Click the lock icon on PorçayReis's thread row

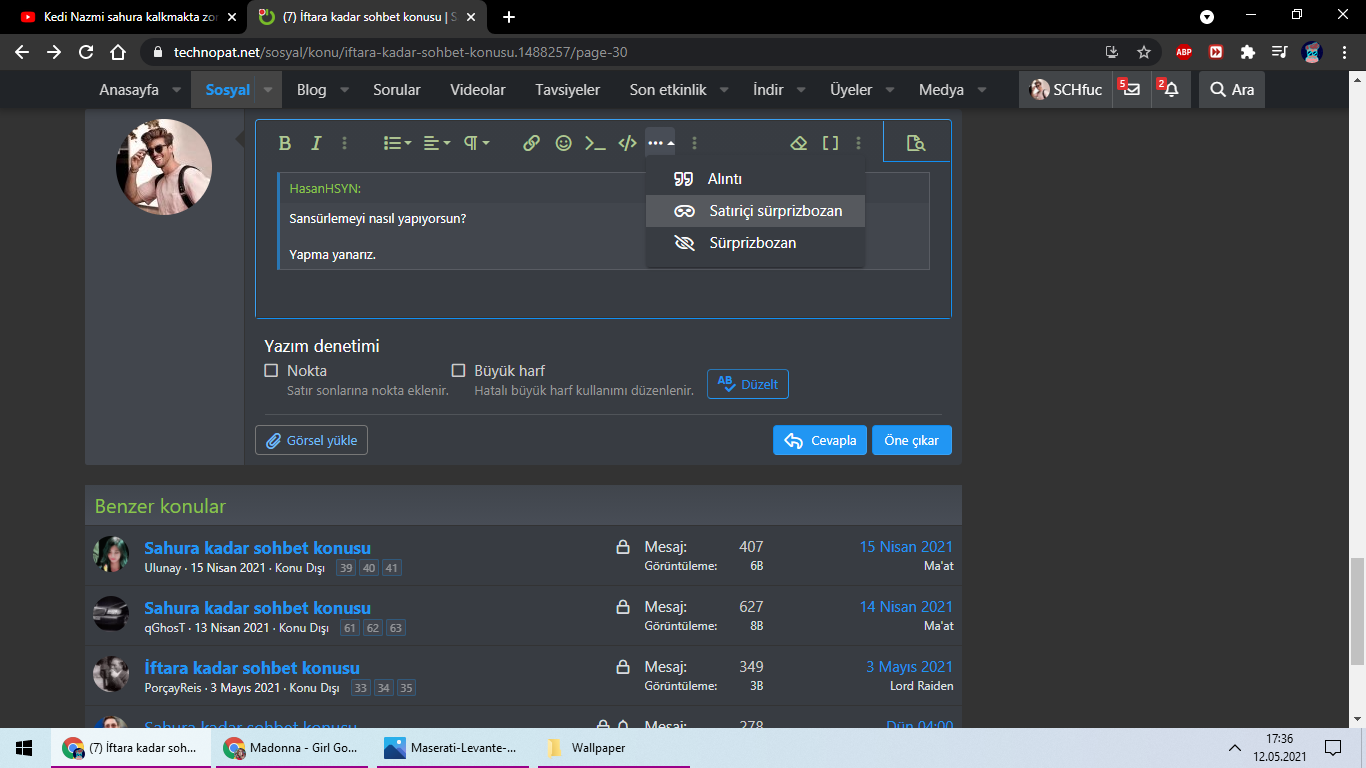(x=623, y=667)
